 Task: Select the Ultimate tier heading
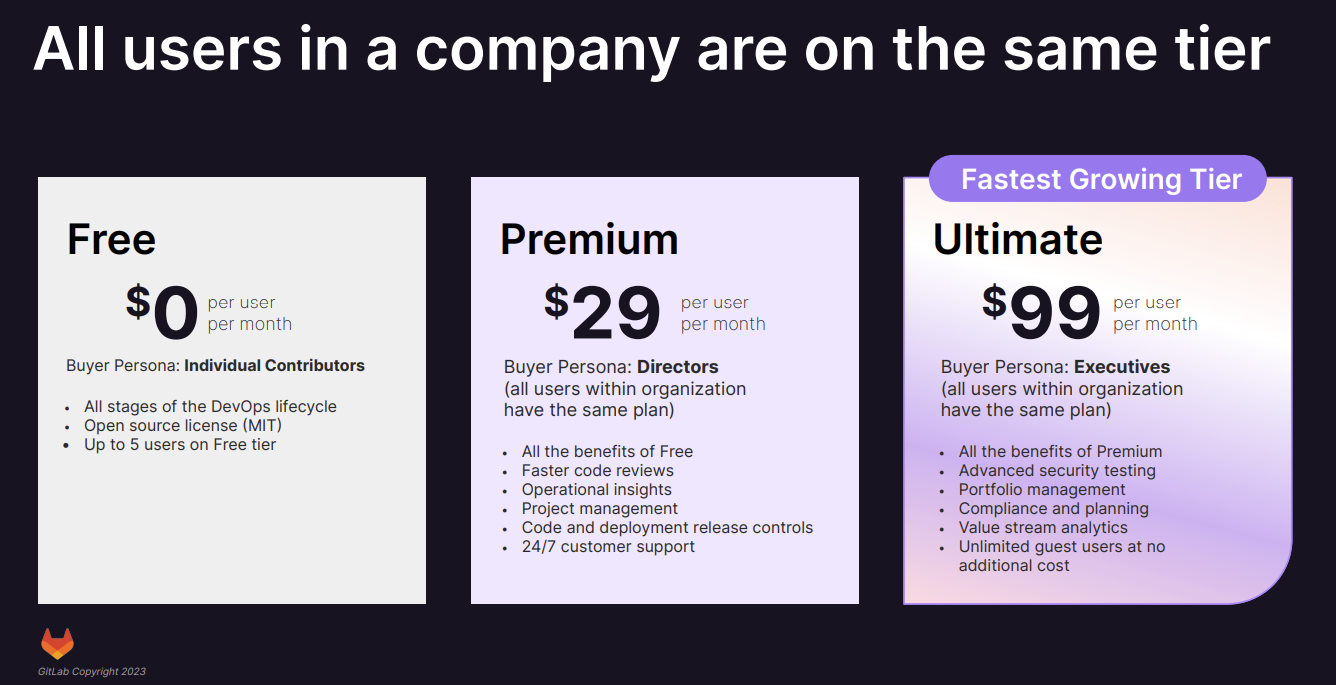[x=1017, y=240]
